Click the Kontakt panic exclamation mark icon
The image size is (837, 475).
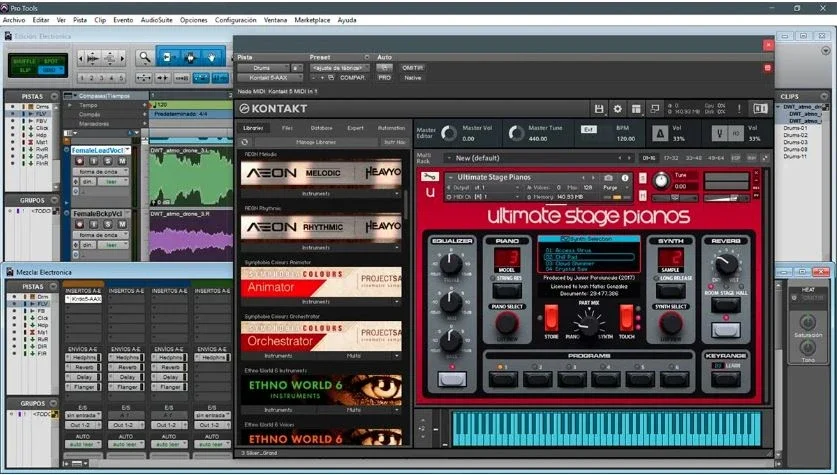click(x=739, y=109)
